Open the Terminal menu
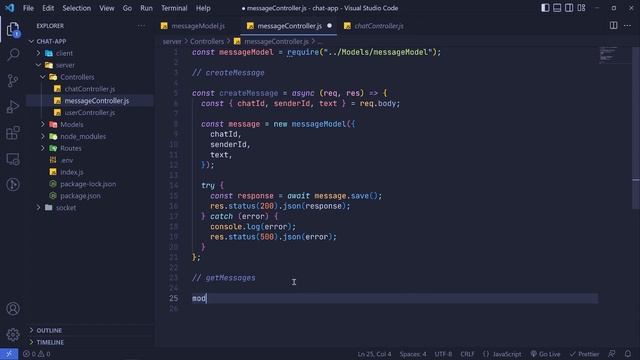This screenshot has width=640, height=360. (174, 8)
